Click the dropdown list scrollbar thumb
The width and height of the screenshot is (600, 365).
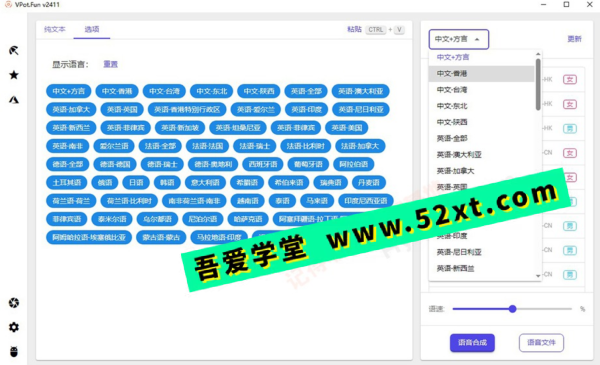click(538, 84)
